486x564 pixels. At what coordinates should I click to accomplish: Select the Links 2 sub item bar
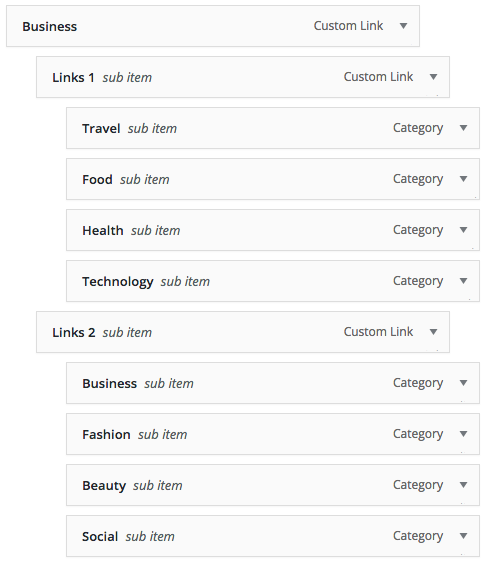[243, 332]
